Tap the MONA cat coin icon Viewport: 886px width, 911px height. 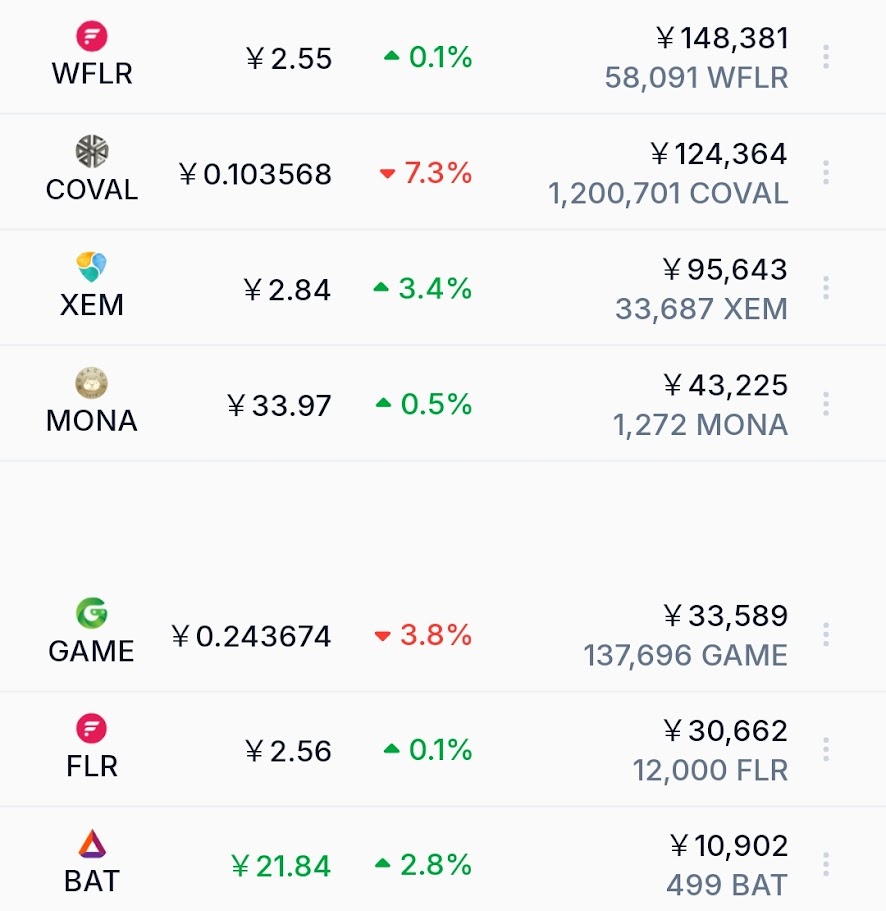click(92, 382)
